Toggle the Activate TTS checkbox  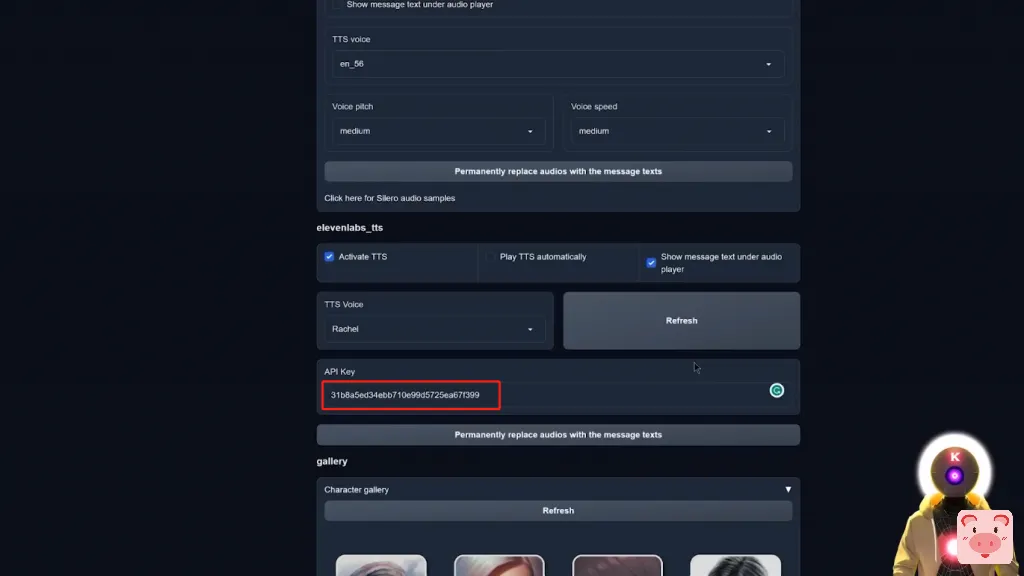tap(329, 257)
